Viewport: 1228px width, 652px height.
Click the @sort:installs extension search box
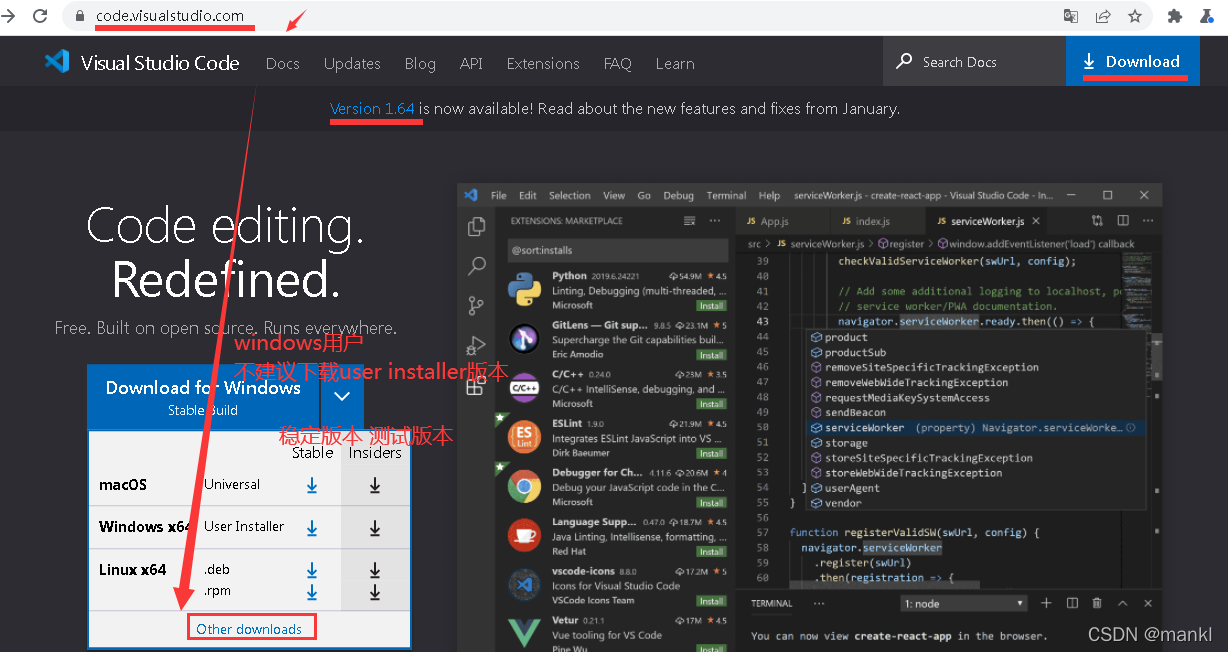pos(617,250)
